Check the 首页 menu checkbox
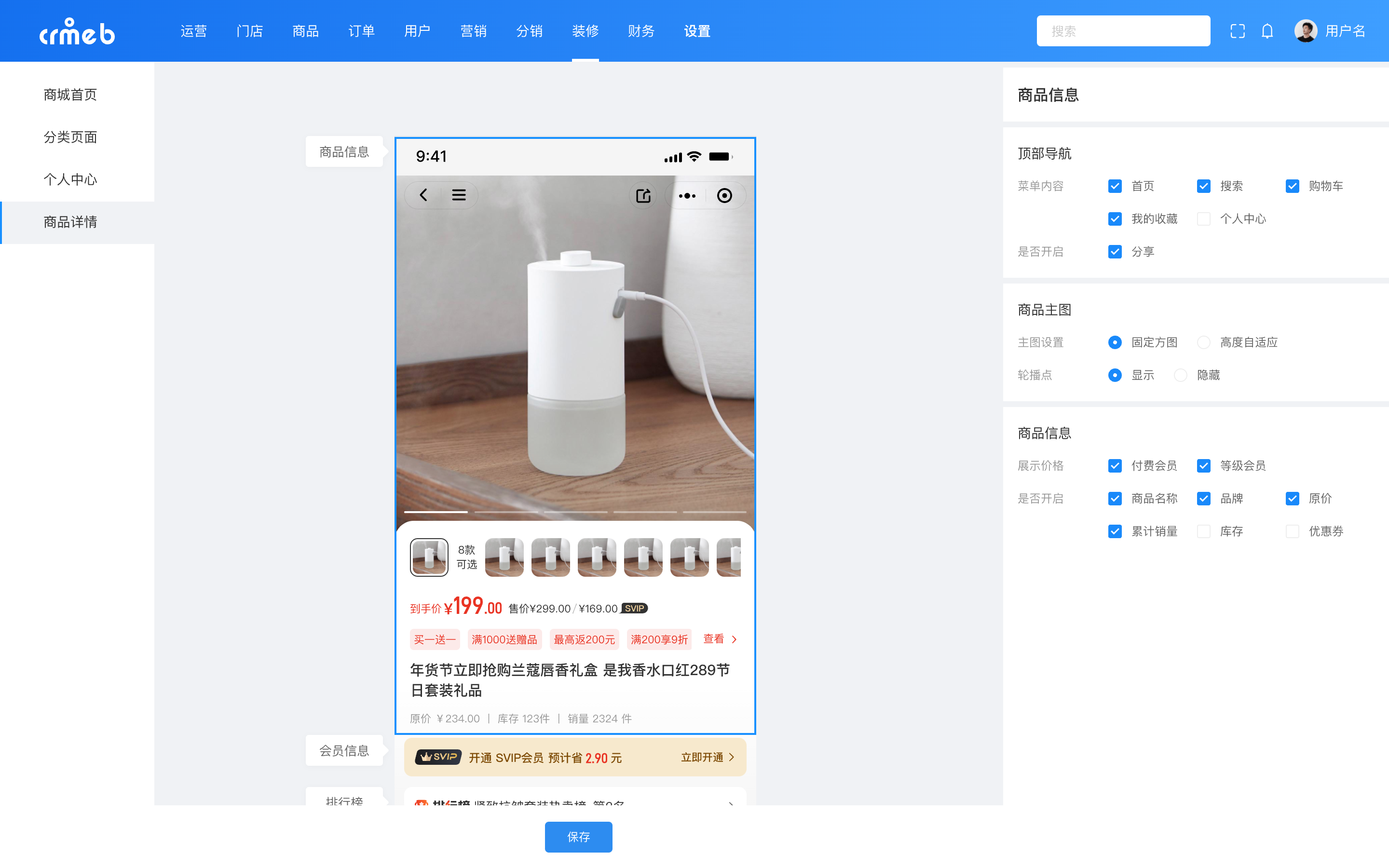Screen dimensions: 1389x868 [1115, 186]
